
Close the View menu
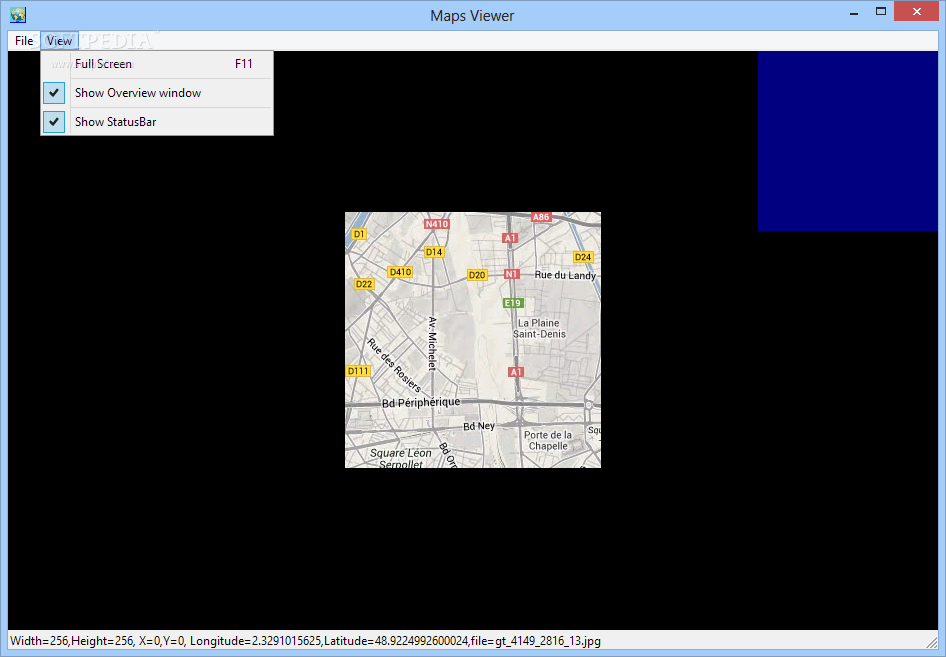pos(59,41)
